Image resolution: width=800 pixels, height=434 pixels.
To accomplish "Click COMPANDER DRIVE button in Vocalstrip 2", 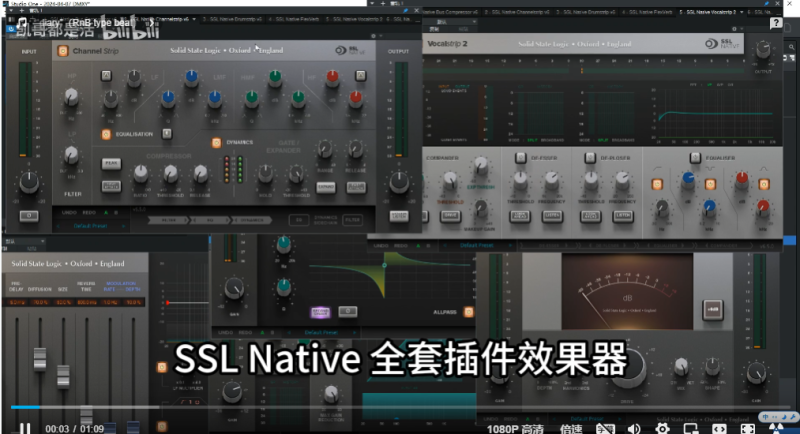I will (x=449, y=216).
